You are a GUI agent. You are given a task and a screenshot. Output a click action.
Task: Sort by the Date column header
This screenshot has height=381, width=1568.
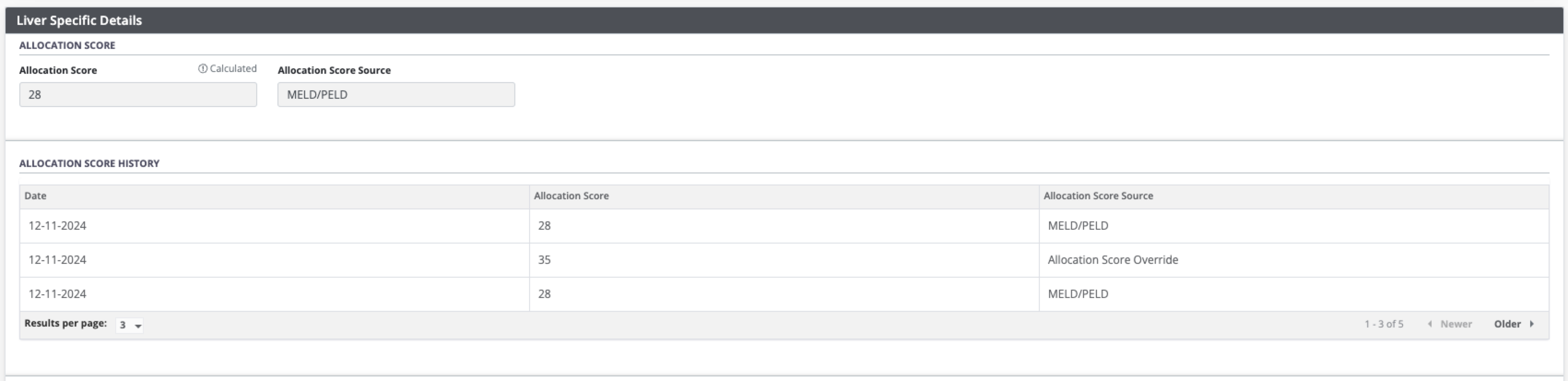[35, 196]
